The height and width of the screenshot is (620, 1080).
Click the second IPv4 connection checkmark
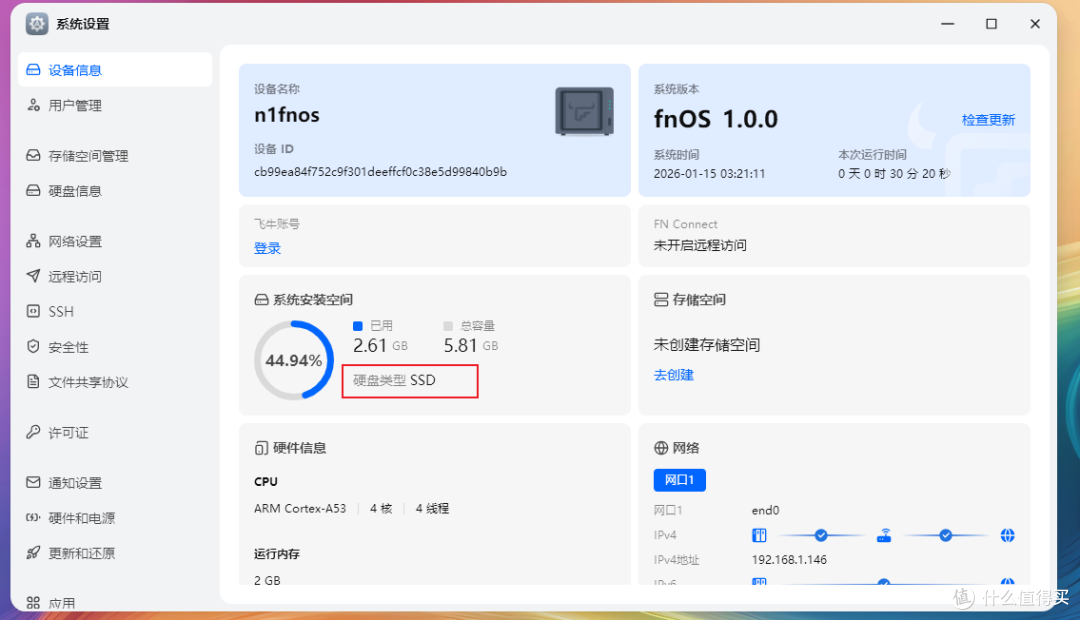[946, 535]
